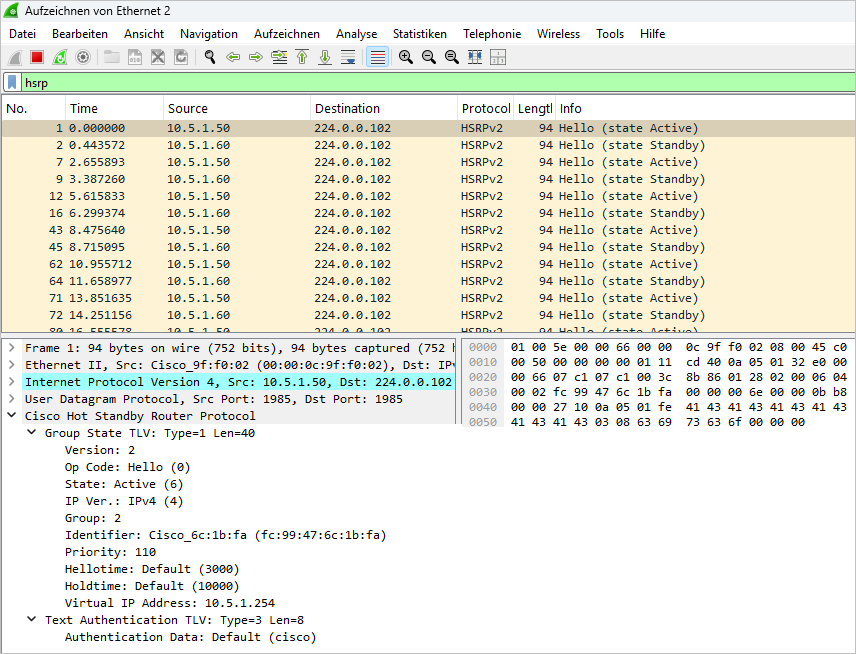The width and height of the screenshot is (856, 654).
Task: Click the Protocol column header
Action: click(485, 108)
